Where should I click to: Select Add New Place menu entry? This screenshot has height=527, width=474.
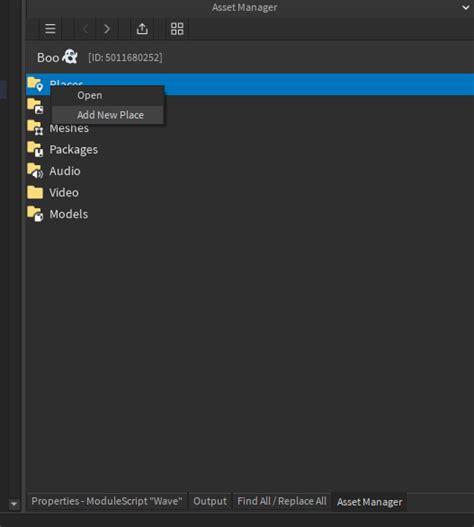[108, 115]
